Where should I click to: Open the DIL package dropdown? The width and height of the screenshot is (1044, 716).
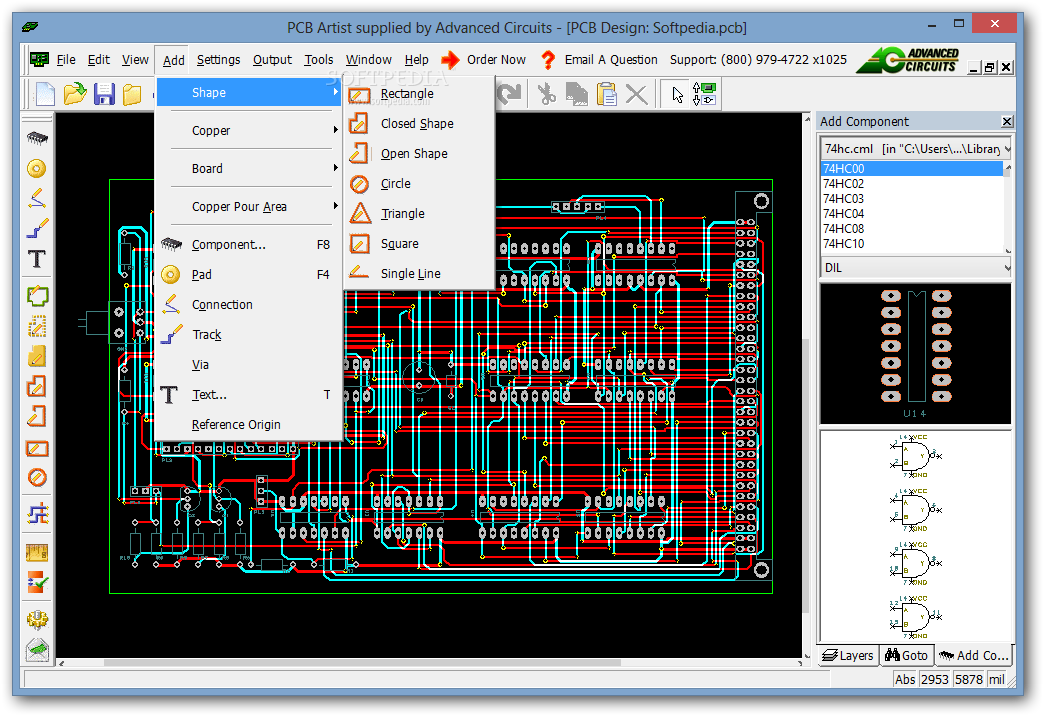coord(915,268)
